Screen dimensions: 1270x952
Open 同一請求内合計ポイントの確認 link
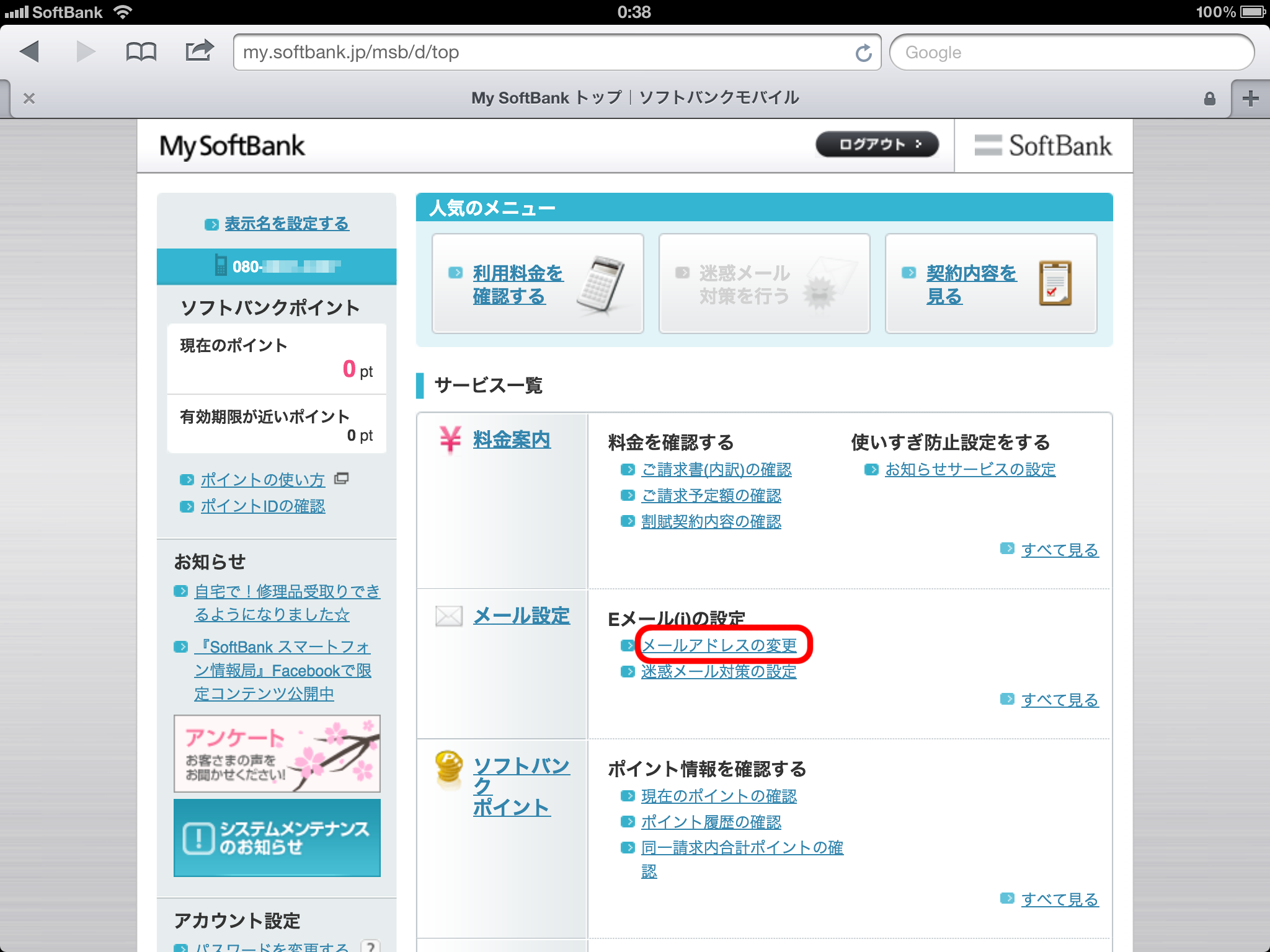pos(742,859)
